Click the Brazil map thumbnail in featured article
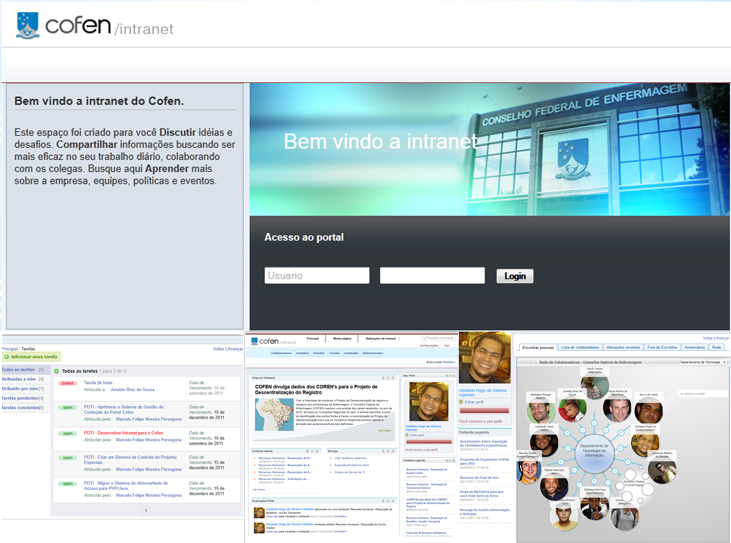The width and height of the screenshot is (731, 543). [274, 414]
